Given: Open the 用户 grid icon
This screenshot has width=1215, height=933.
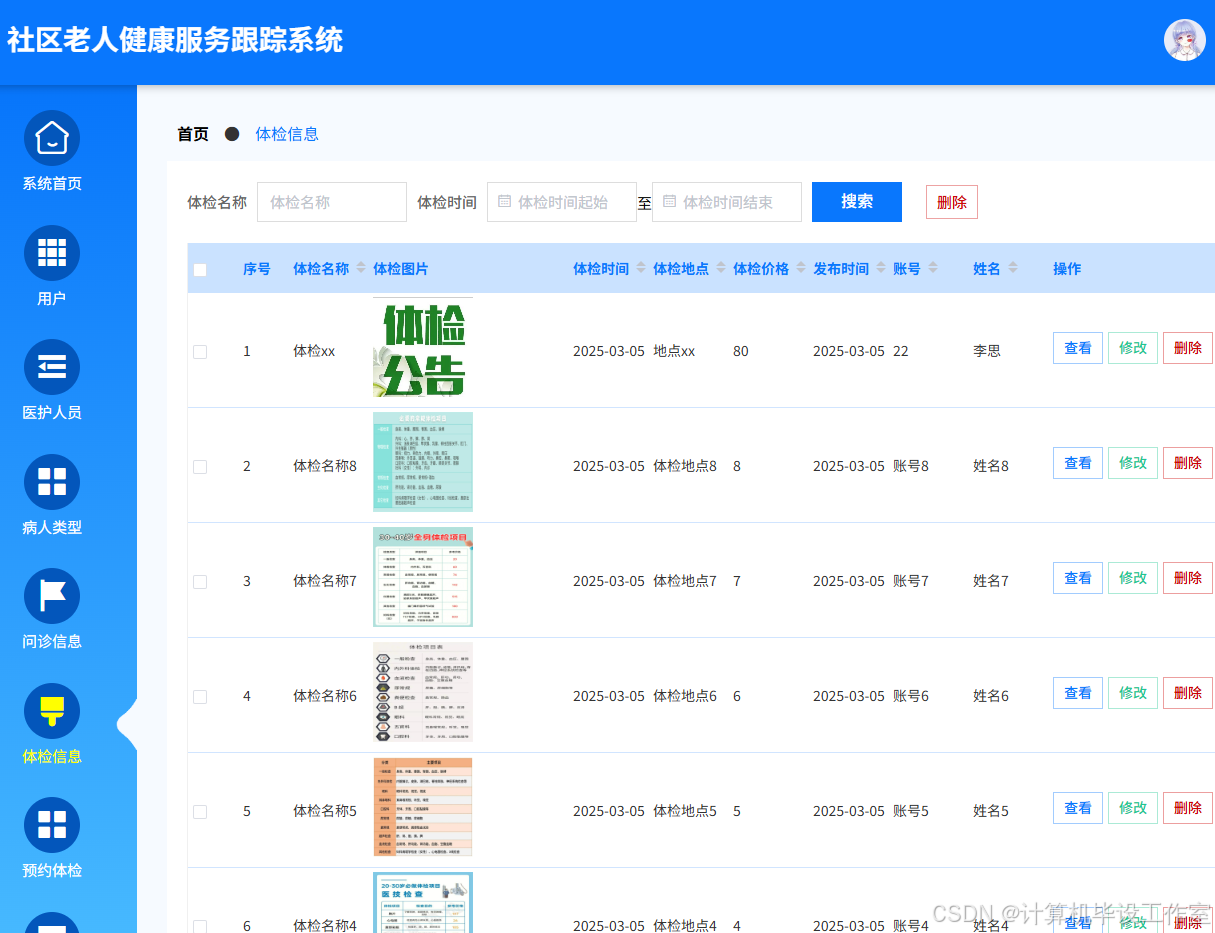Looking at the screenshot, I should click(52, 253).
